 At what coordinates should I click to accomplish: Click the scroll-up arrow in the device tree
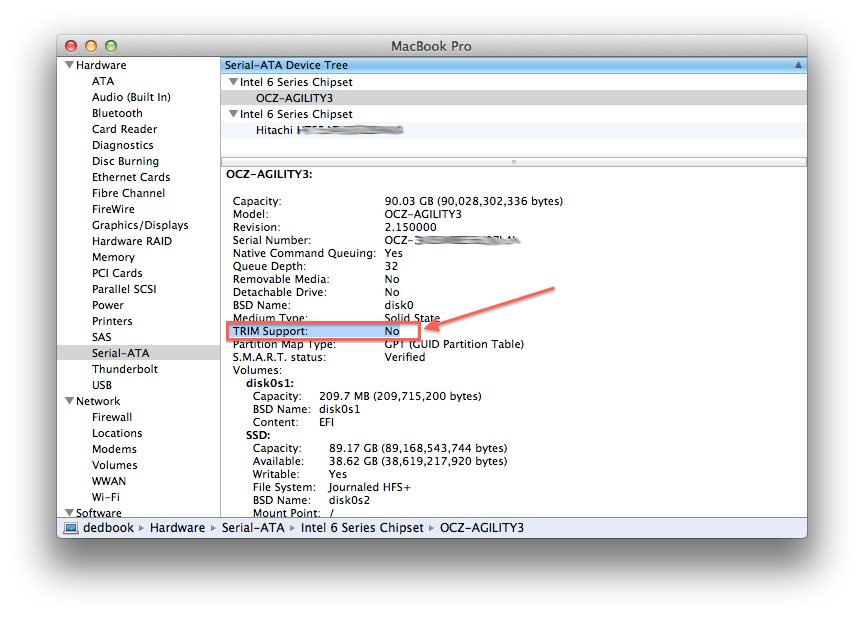798,64
